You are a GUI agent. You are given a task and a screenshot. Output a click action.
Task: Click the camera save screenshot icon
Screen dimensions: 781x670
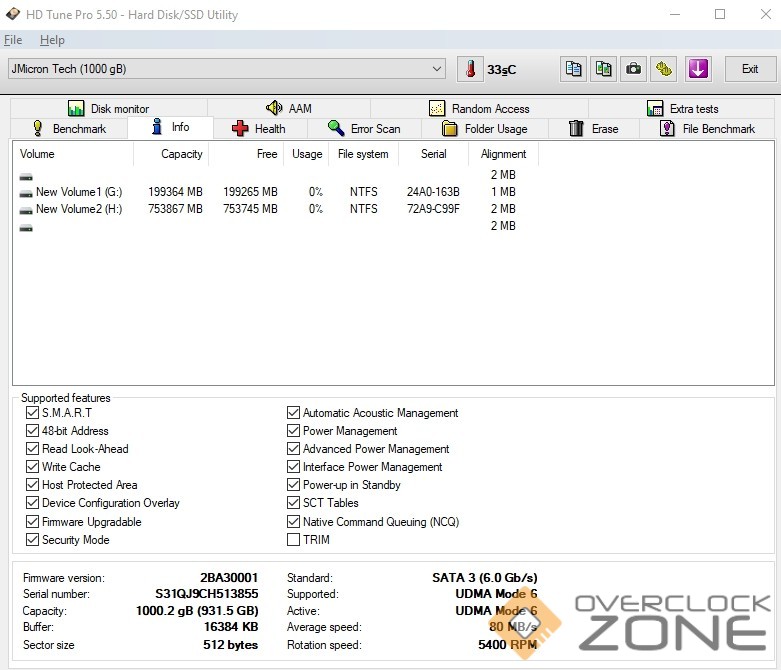633,69
